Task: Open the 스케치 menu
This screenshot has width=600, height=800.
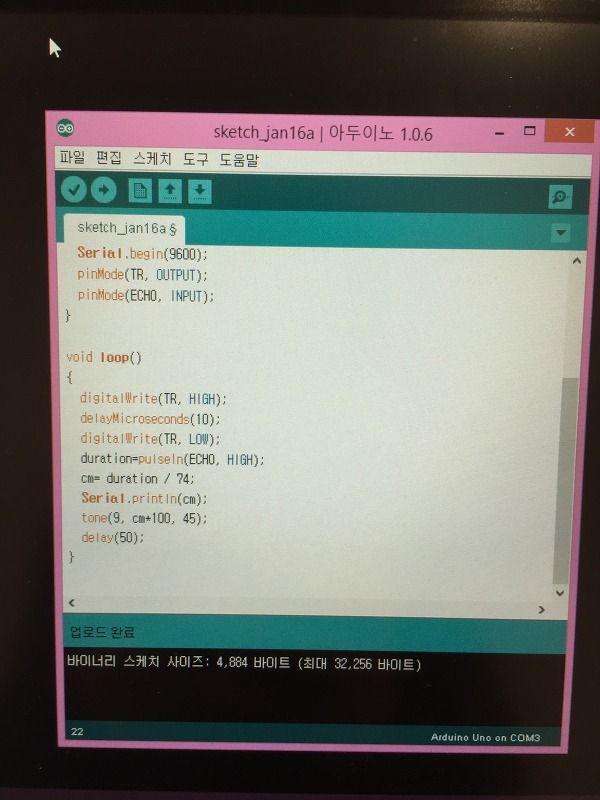Action: [x=152, y=159]
